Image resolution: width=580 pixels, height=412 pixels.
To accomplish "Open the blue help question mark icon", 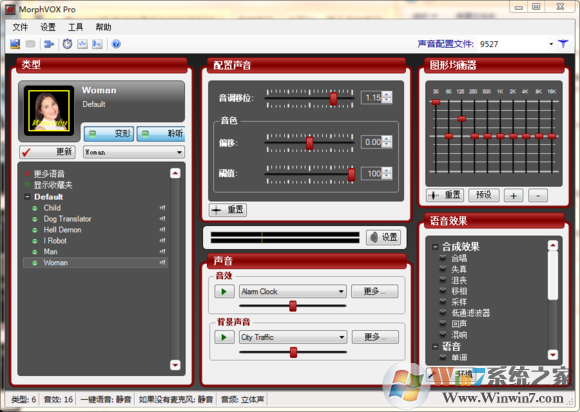I will point(116,44).
